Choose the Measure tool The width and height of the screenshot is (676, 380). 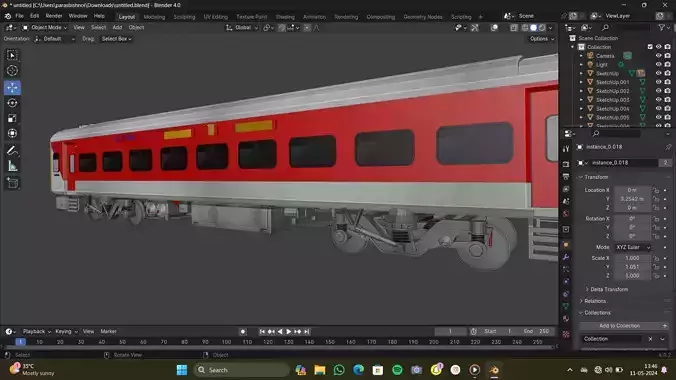pos(12,166)
